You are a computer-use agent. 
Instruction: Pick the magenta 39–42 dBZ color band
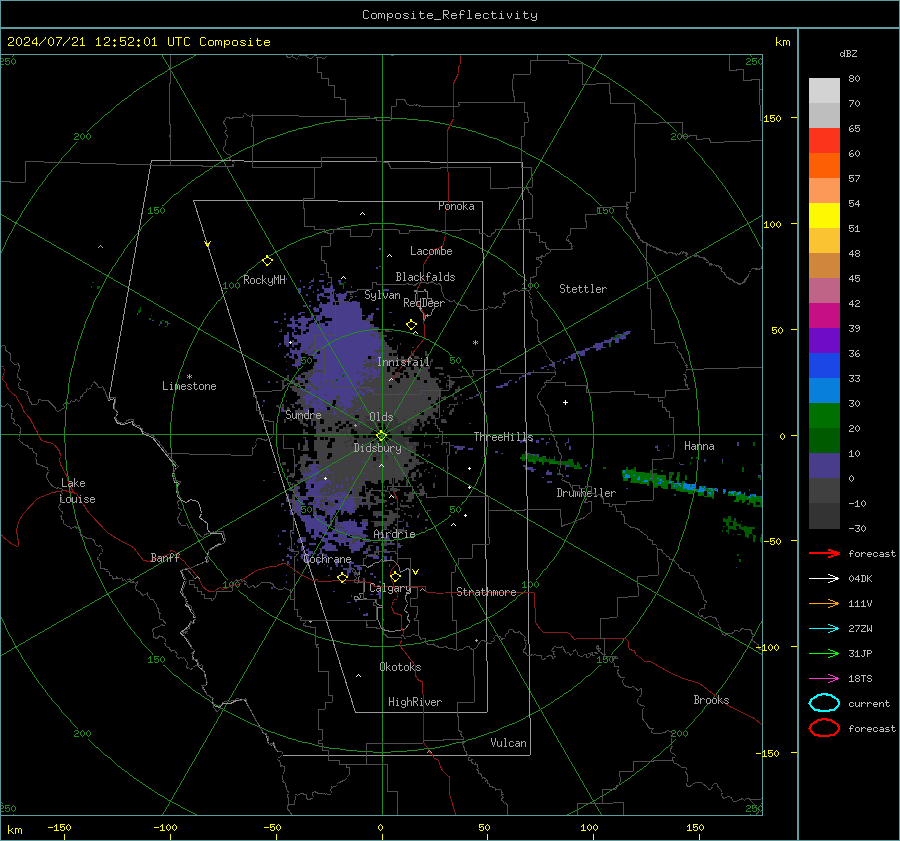tap(824, 316)
